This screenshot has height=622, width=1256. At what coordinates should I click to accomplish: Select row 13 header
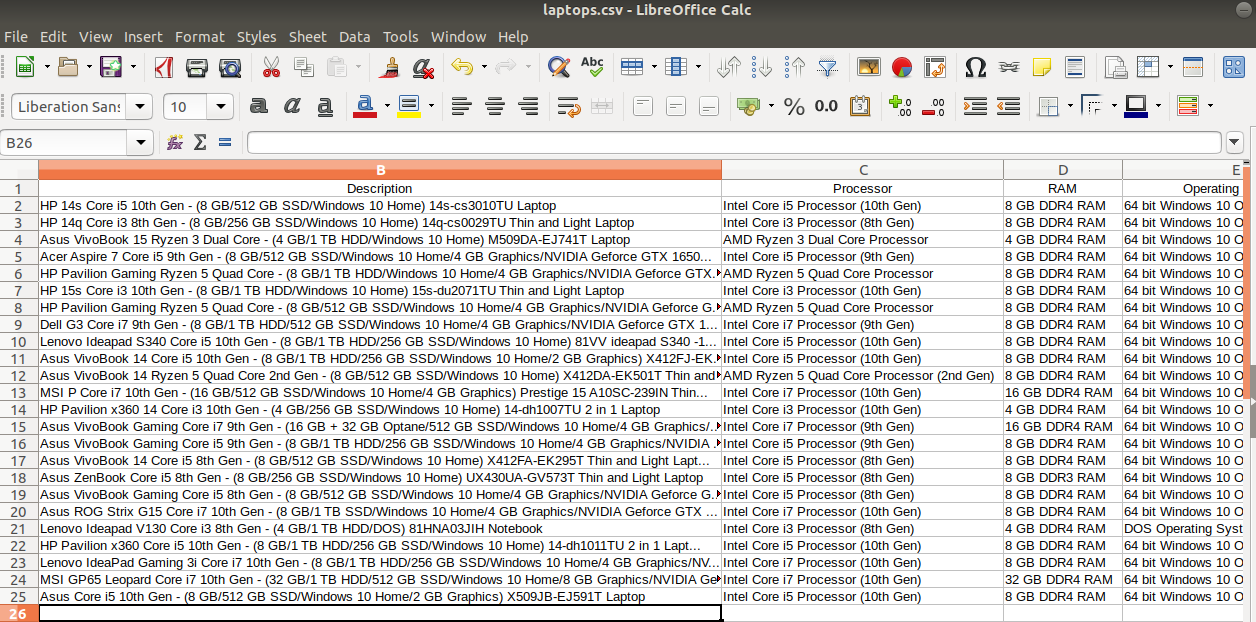pos(19,392)
